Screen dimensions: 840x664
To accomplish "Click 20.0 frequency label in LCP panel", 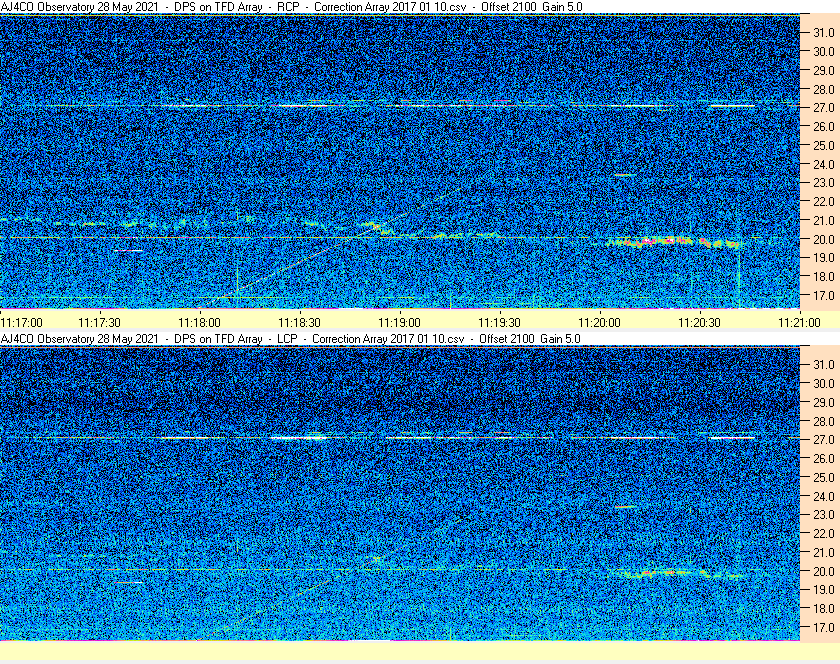I will (x=824, y=571).
